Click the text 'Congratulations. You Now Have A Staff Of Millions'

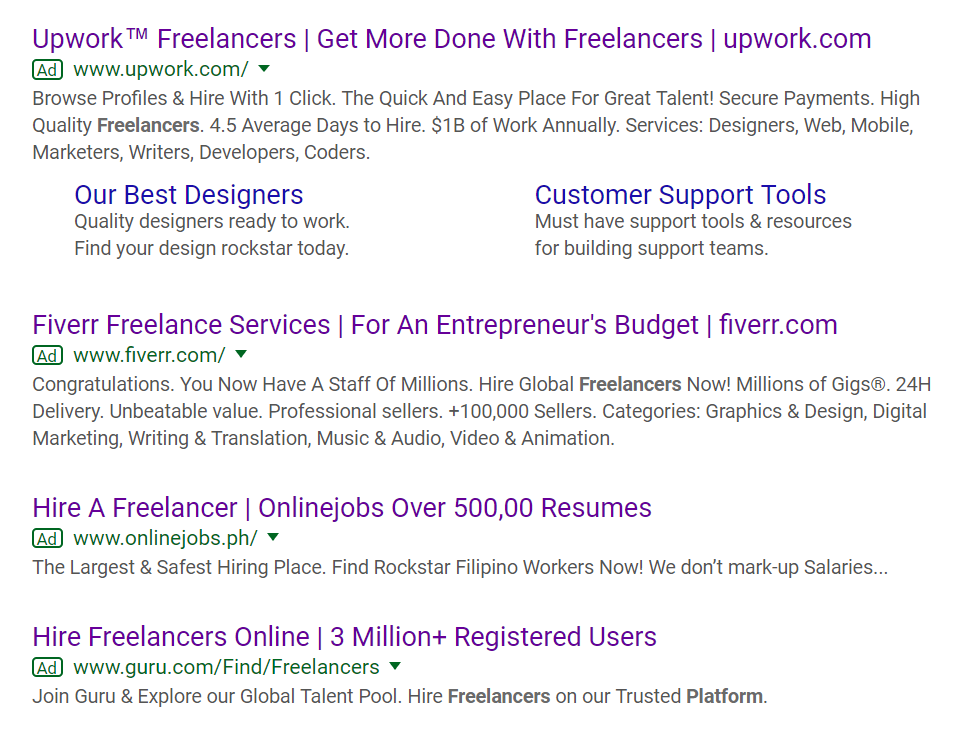(x=252, y=384)
